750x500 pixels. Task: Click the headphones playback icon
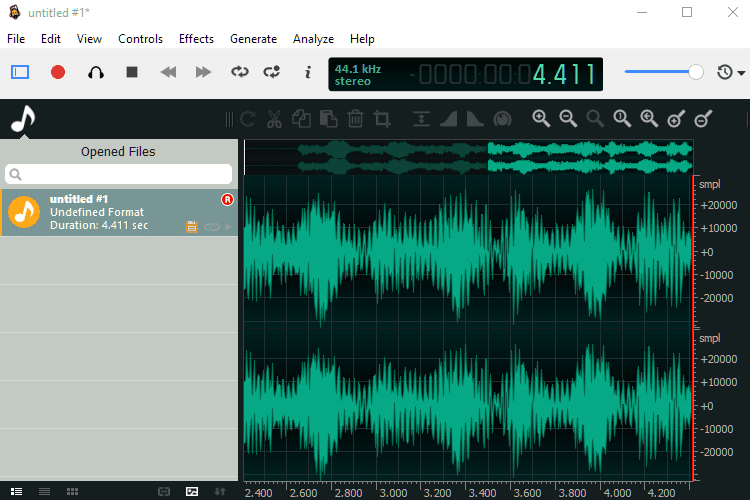96,72
